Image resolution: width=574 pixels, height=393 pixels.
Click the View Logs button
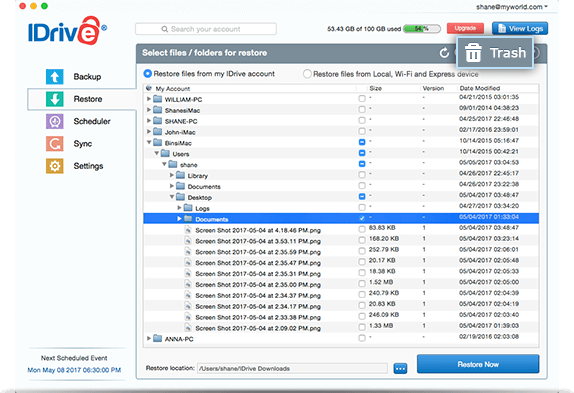(x=520, y=29)
